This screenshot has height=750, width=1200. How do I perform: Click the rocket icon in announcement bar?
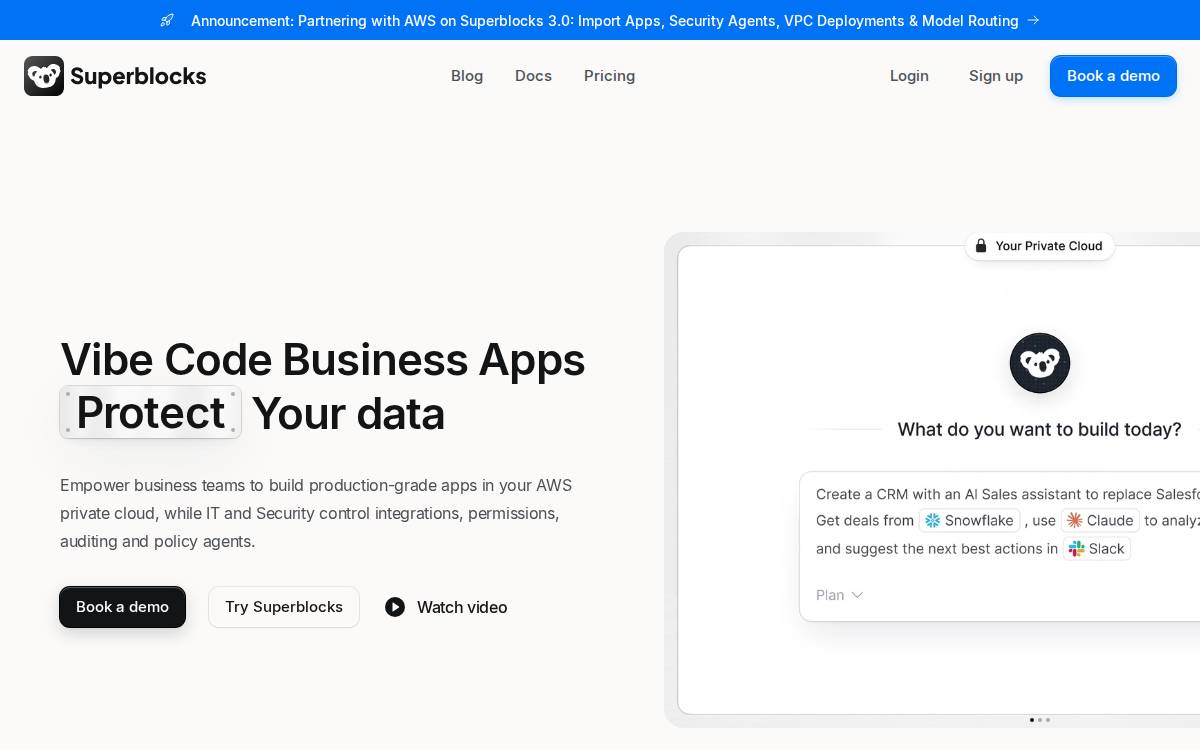pos(167,20)
